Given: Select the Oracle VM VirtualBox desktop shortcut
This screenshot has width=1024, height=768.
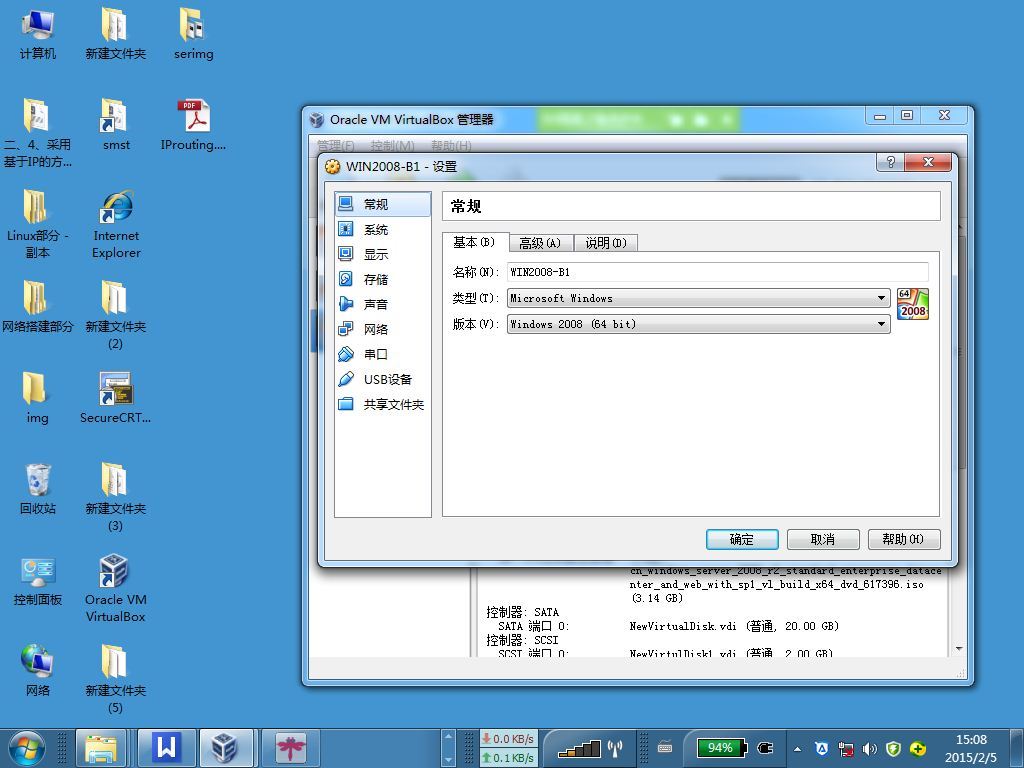Looking at the screenshot, I should point(116,588).
